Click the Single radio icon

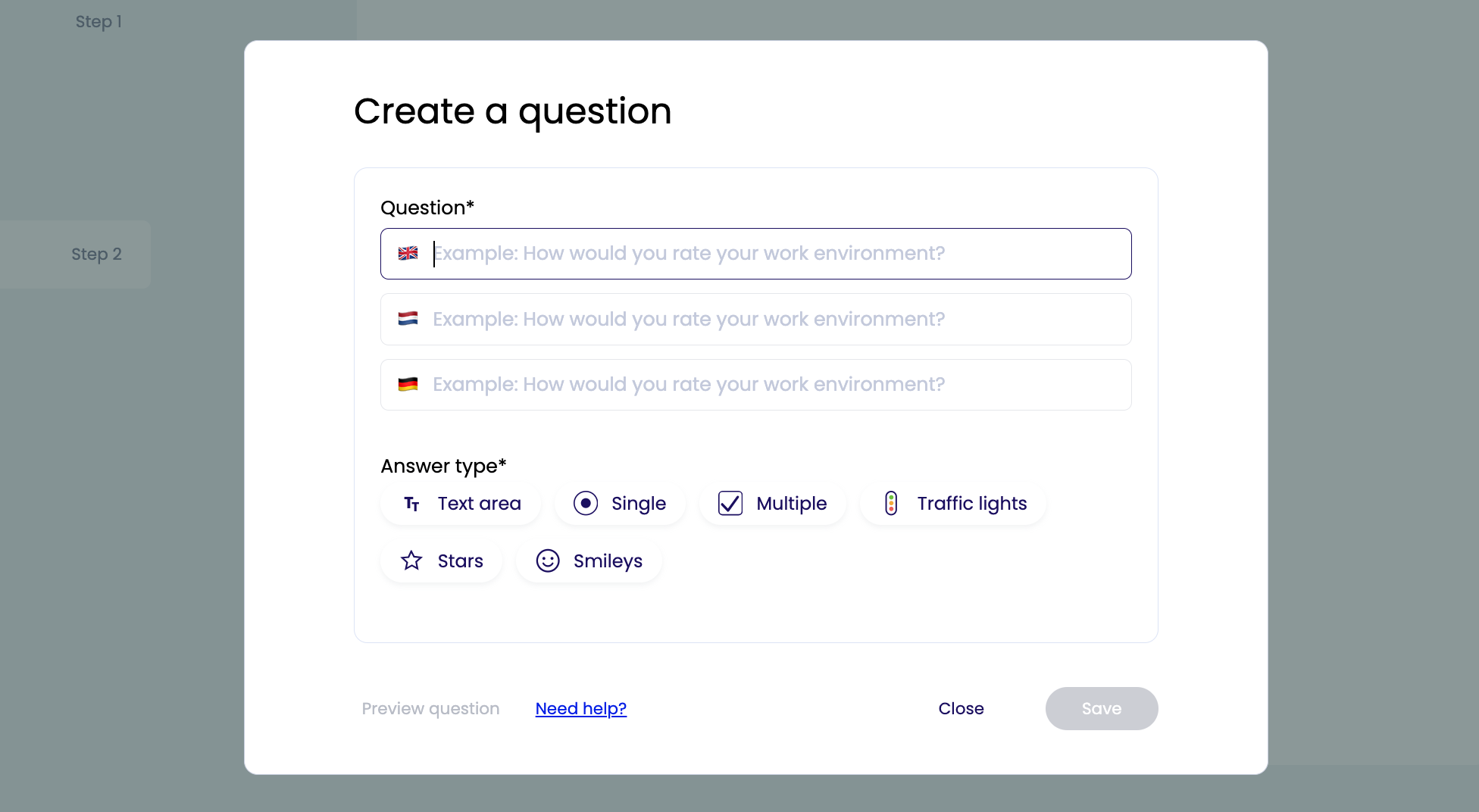tap(586, 504)
